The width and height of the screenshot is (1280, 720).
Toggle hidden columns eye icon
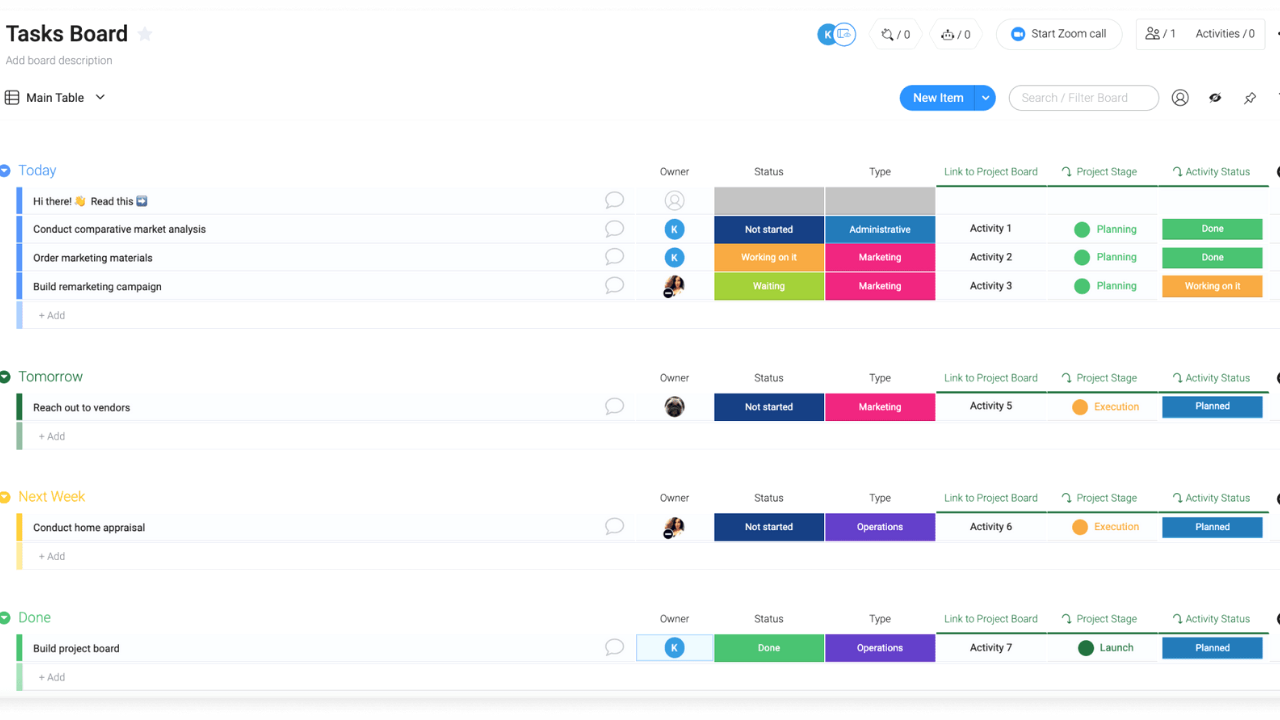point(1215,98)
